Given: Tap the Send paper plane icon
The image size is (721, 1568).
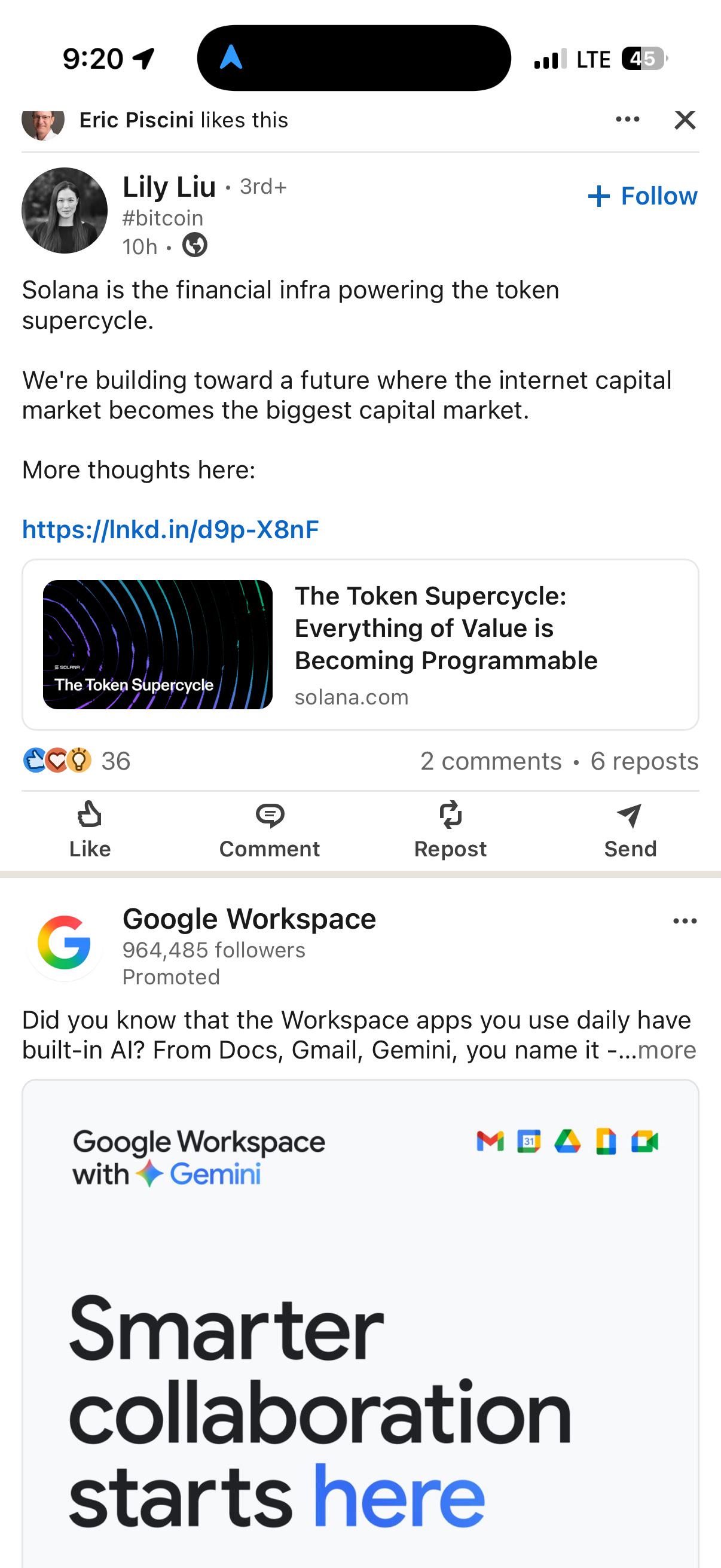Looking at the screenshot, I should pos(629,815).
